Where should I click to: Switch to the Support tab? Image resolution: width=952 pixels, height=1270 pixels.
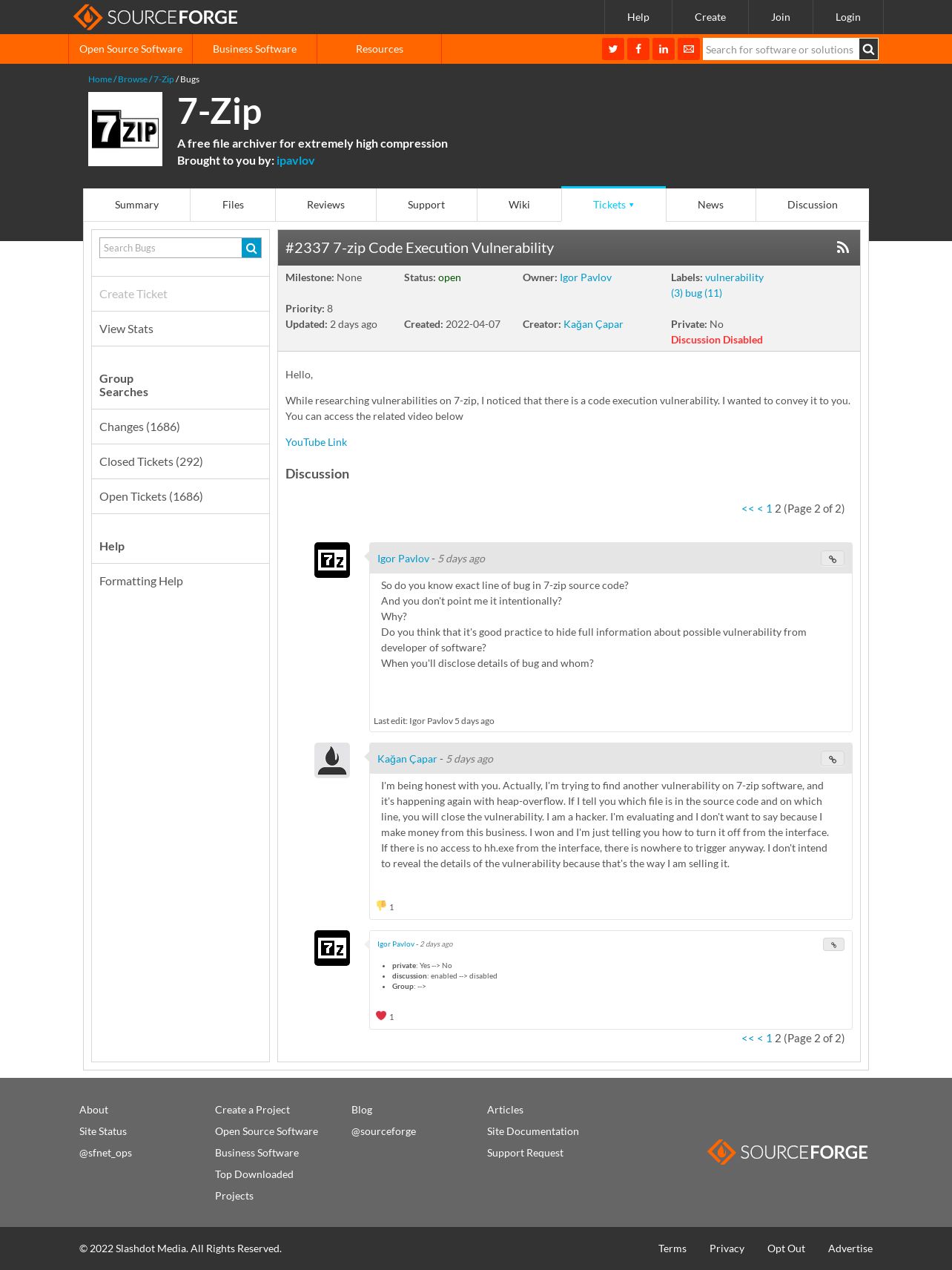[x=426, y=205]
